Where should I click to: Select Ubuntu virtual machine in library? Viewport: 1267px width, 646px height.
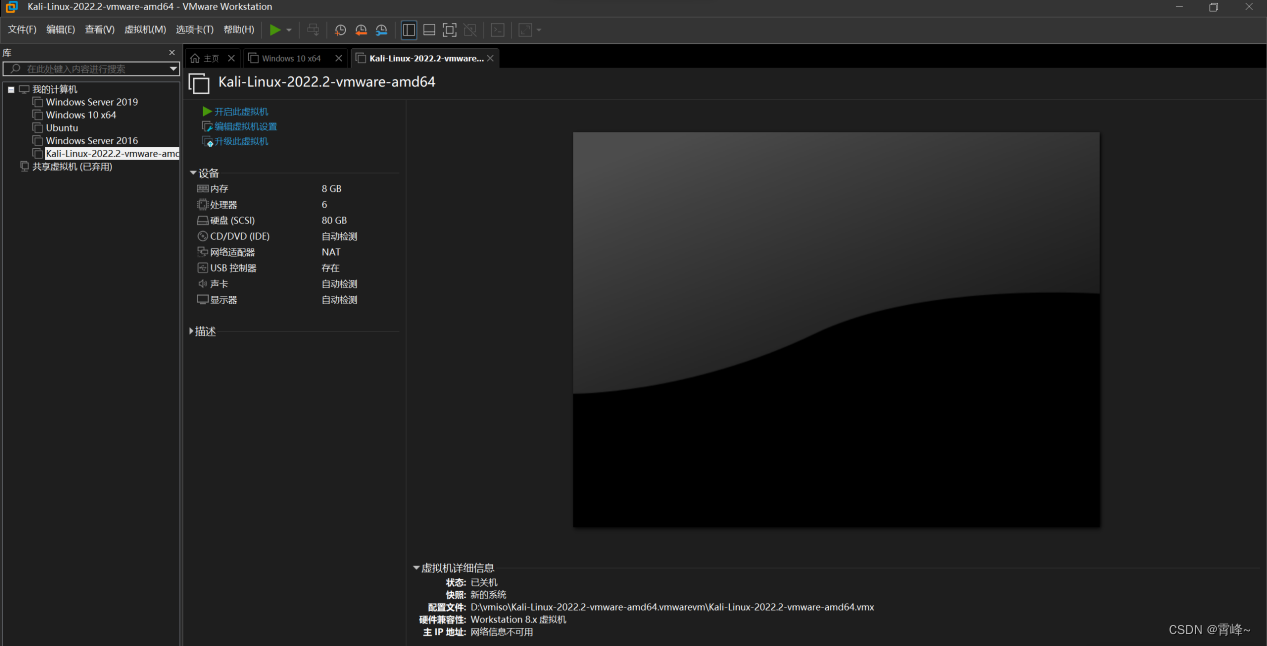point(62,128)
